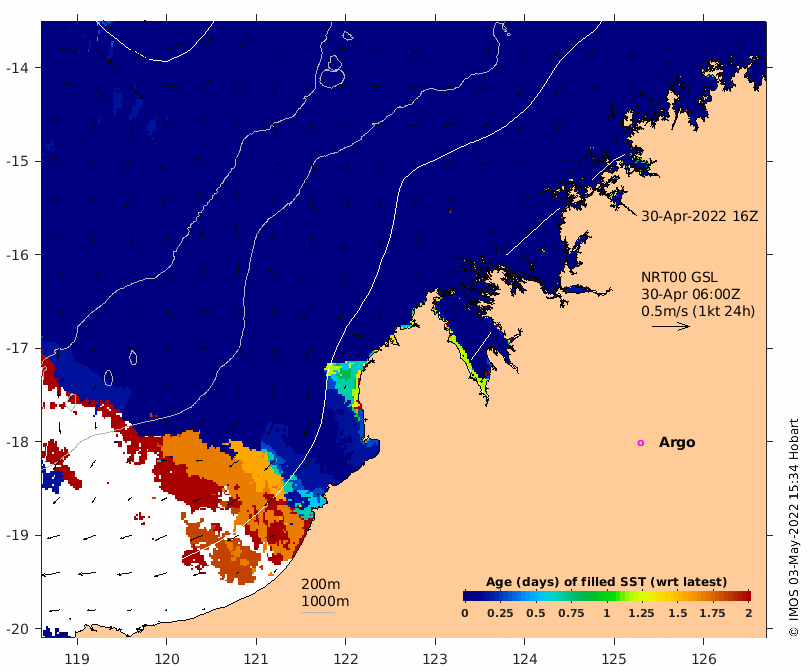
Task: Click the longitude label '125'
Action: [x=614, y=659]
